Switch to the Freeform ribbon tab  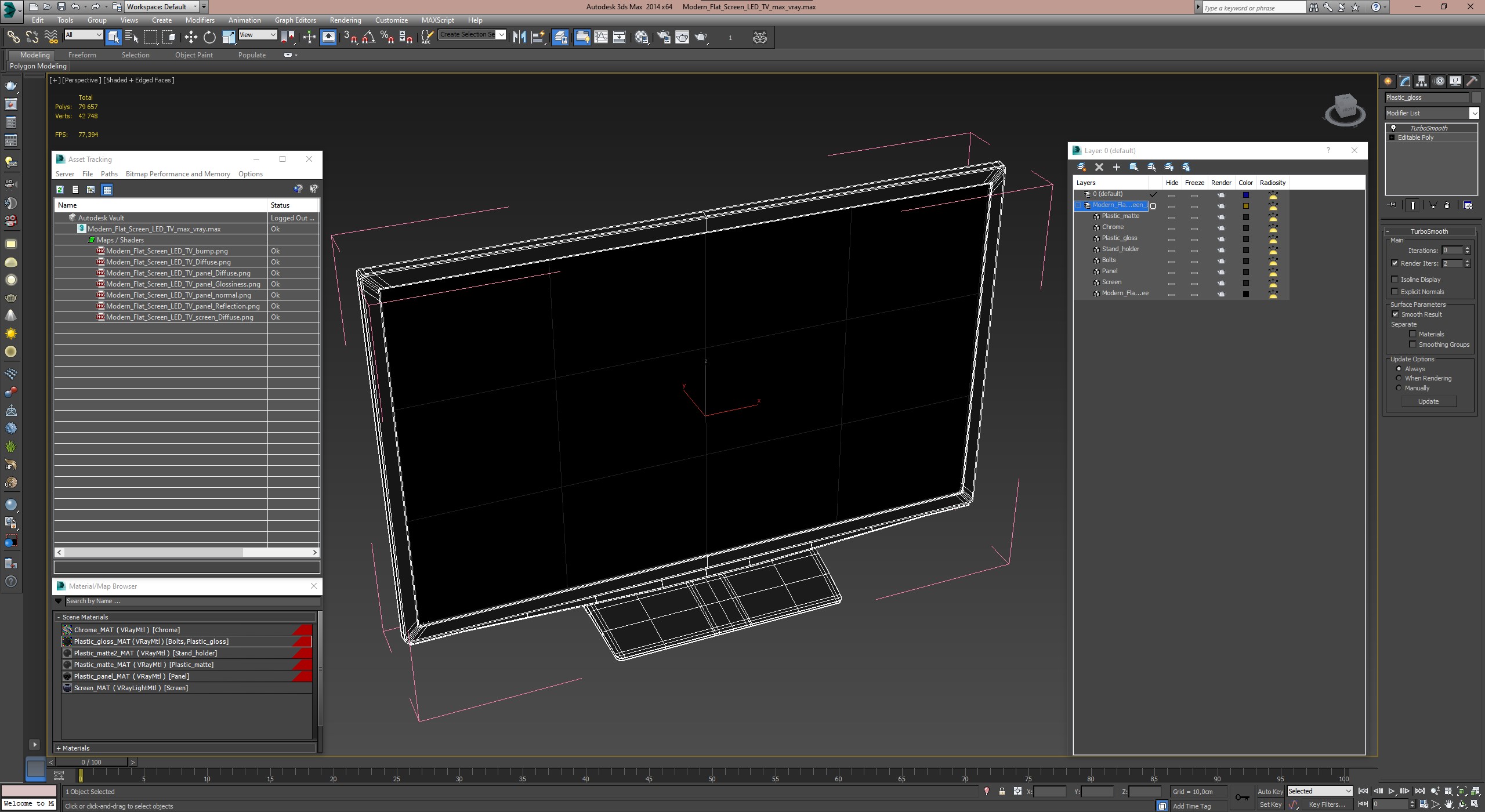82,55
